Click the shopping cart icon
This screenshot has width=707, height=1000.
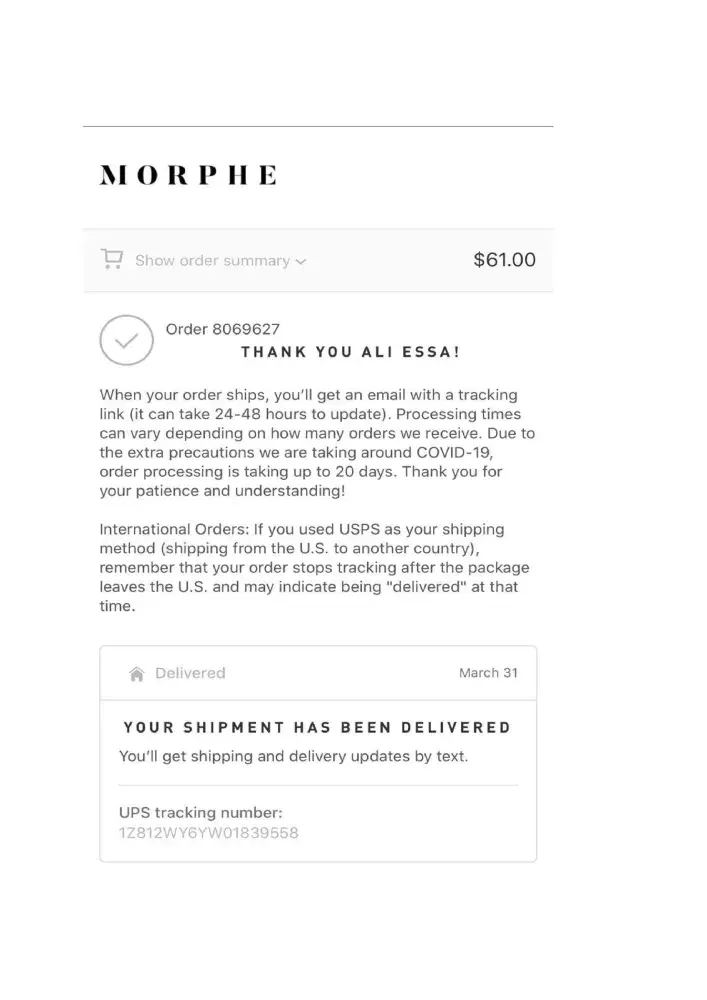pyautogui.click(x=112, y=260)
